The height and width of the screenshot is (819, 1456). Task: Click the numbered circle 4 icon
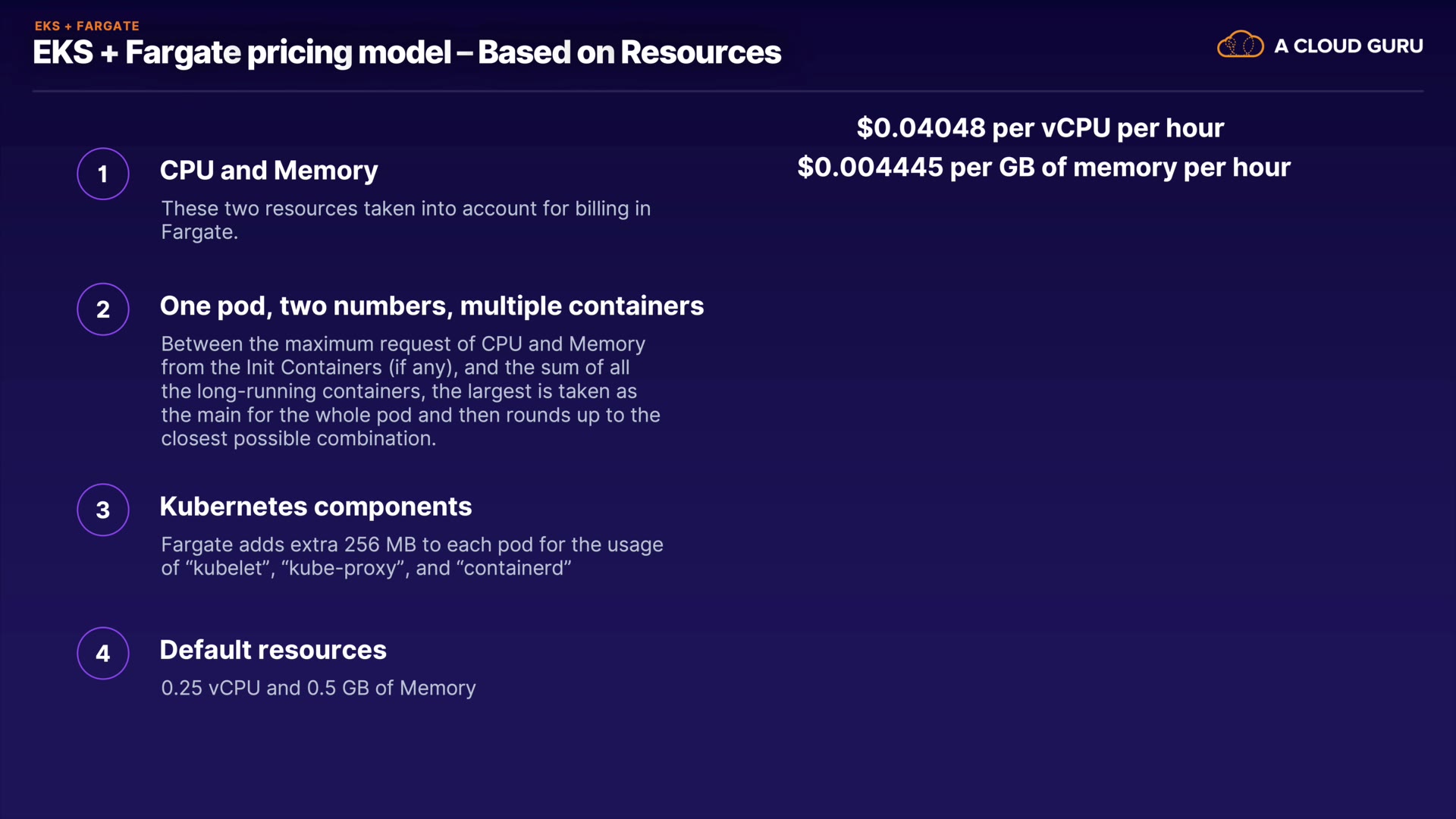pyautogui.click(x=103, y=653)
